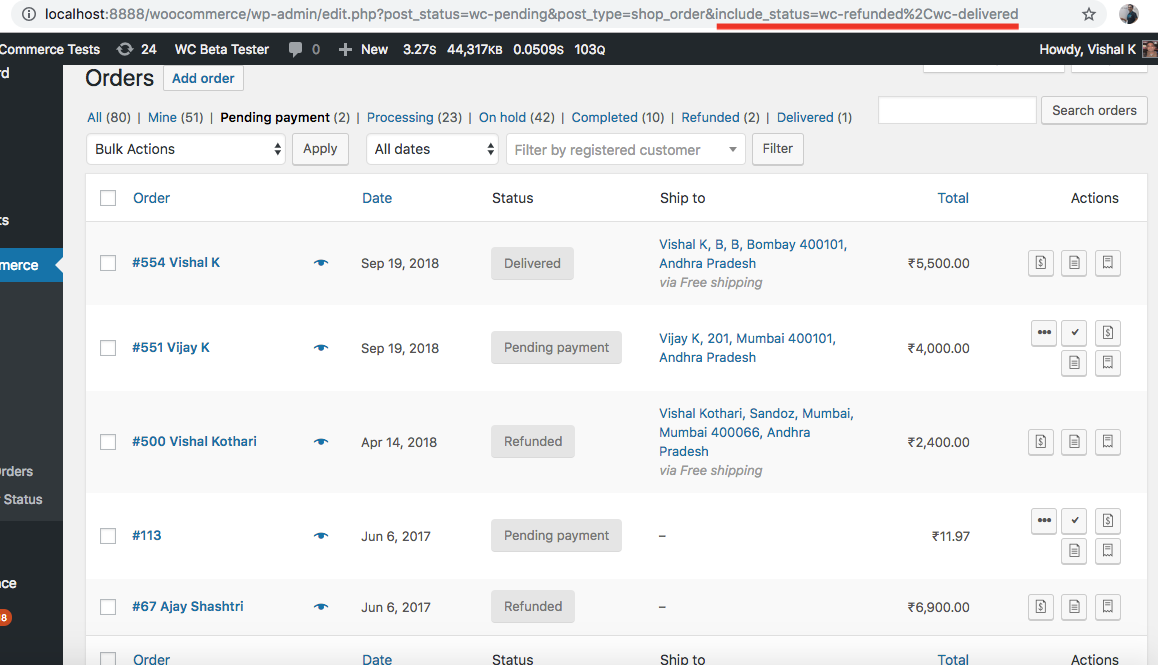The image size is (1158, 665).
Task: Filter to Delivered (1) orders
Action: click(814, 117)
